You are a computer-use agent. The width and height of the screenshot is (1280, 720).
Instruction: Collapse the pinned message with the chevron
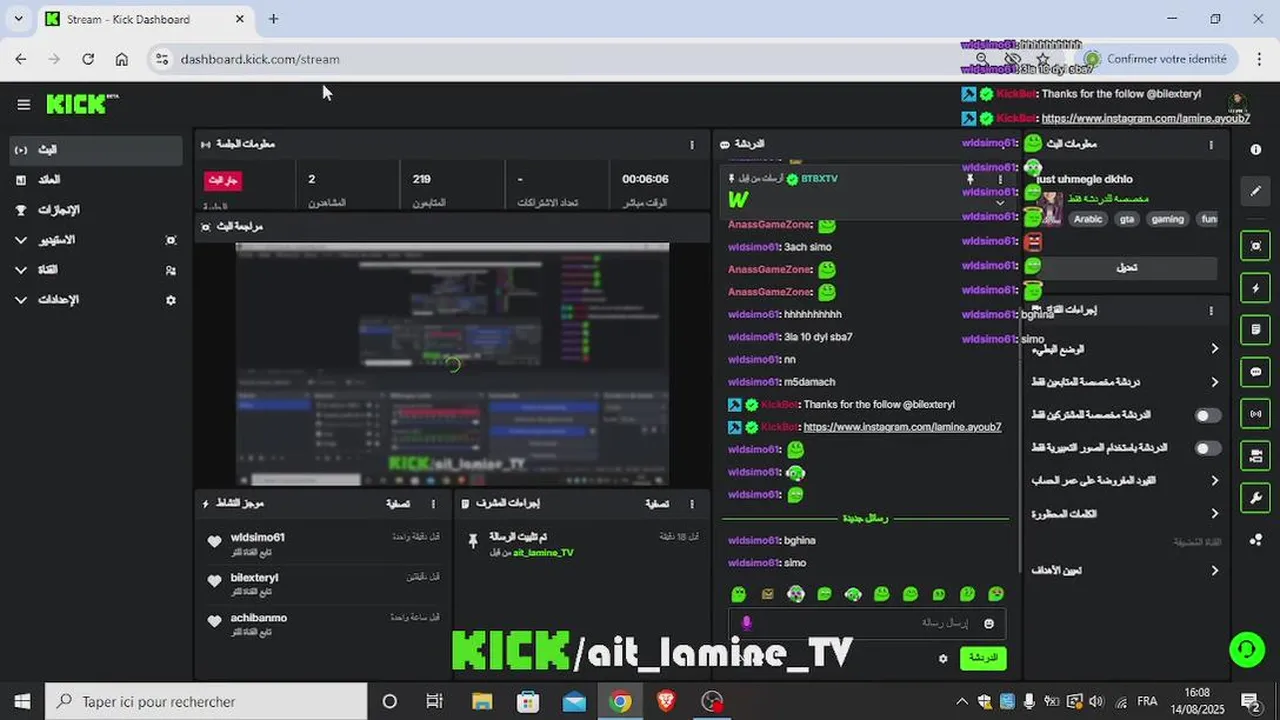[1000, 202]
